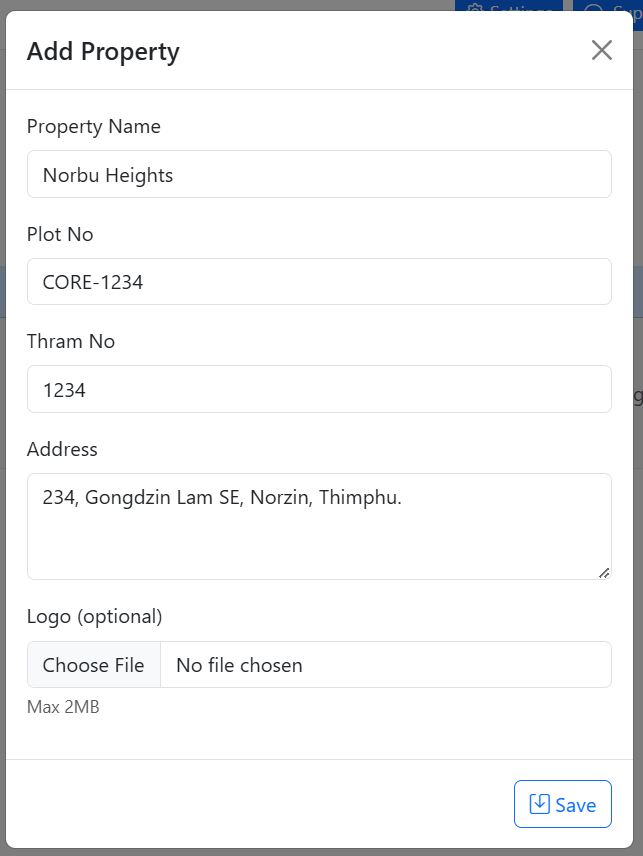Click Choose File for logo upload
This screenshot has width=643, height=856.
point(94,665)
